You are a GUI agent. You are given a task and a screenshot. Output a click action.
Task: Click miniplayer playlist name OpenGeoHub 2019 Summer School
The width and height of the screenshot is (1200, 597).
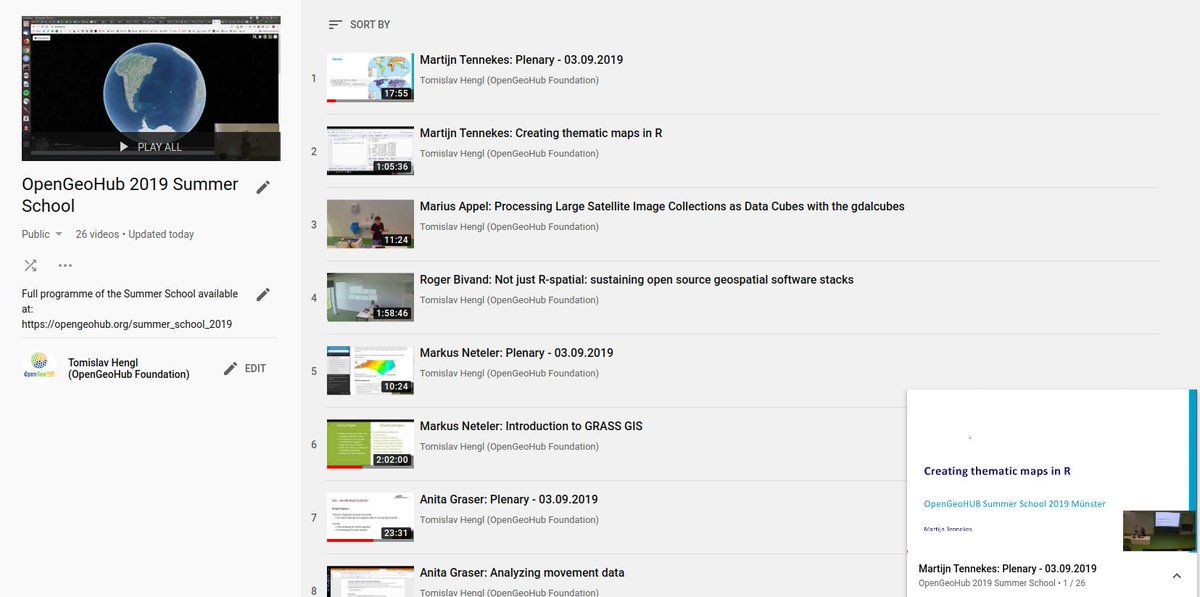(x=987, y=583)
